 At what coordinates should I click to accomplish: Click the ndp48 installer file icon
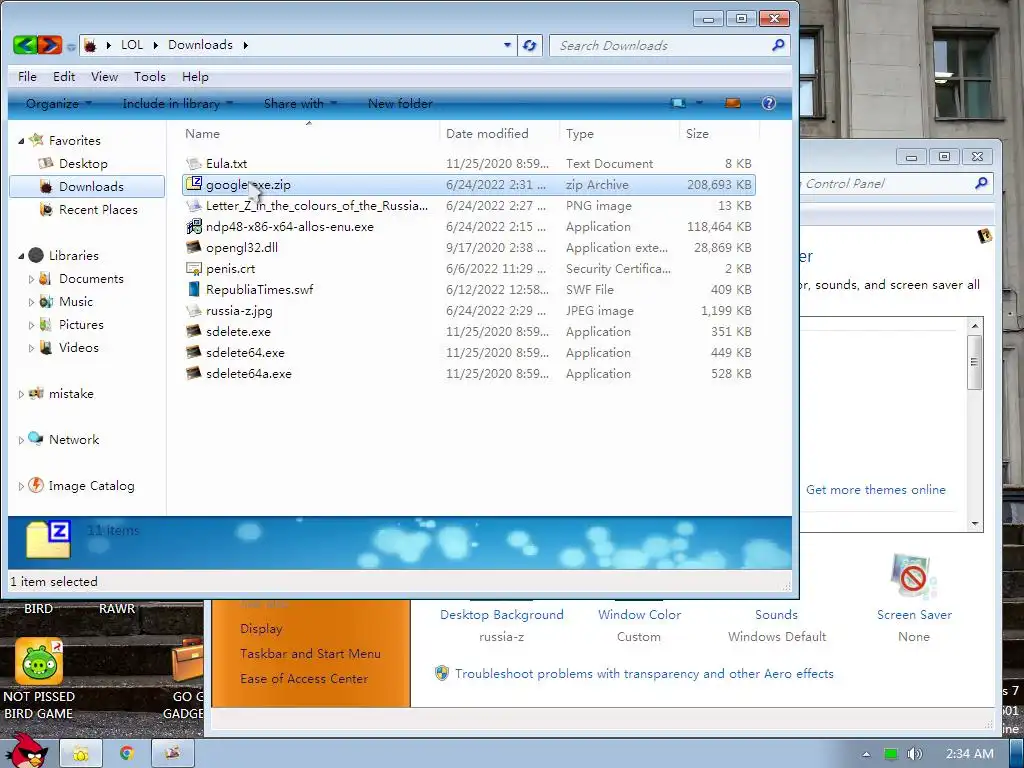tap(194, 227)
